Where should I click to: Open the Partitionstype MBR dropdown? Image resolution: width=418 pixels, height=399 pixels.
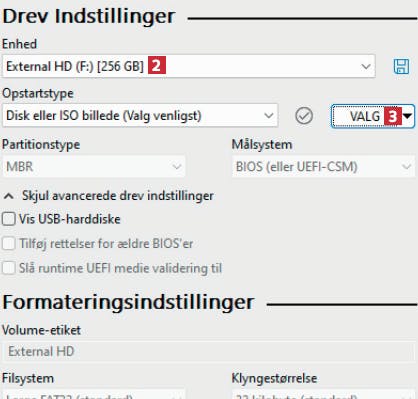(x=94, y=166)
